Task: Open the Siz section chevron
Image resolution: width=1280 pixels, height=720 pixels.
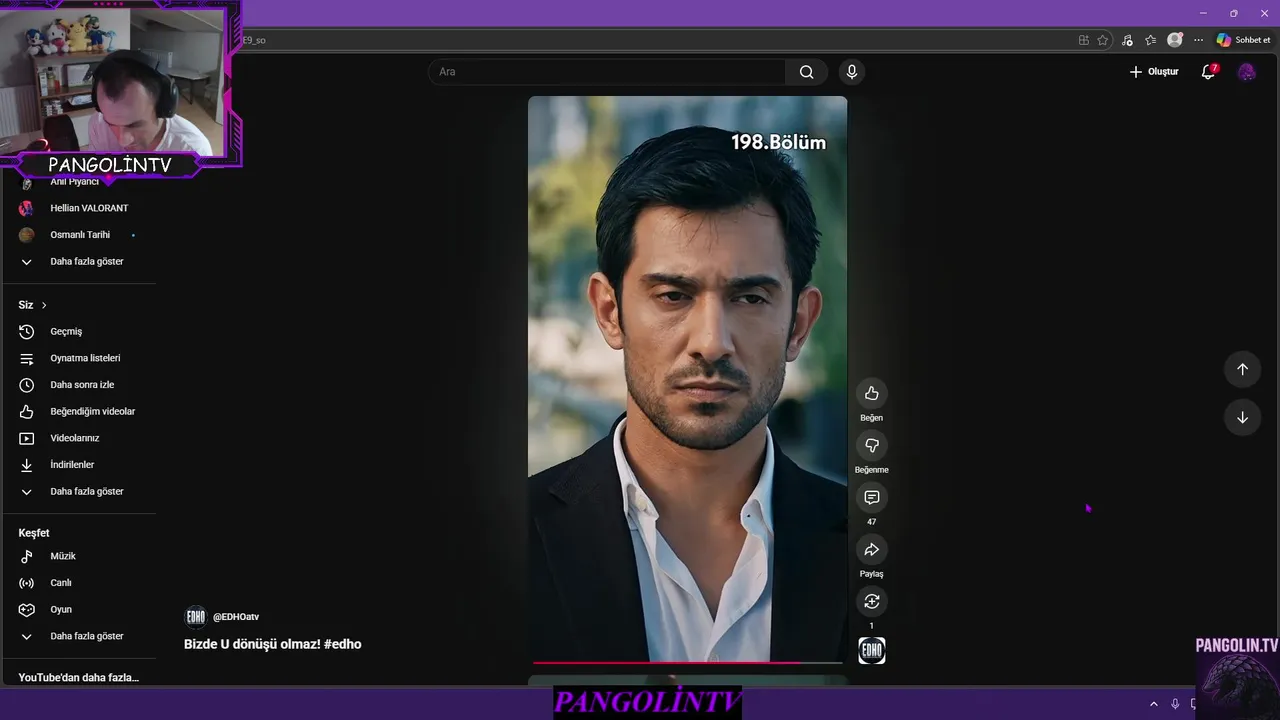Action: 44,305
